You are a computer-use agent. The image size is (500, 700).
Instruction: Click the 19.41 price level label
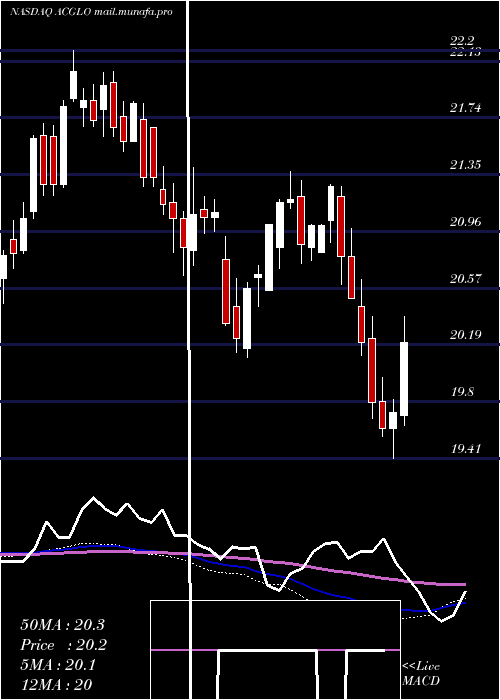point(466,449)
